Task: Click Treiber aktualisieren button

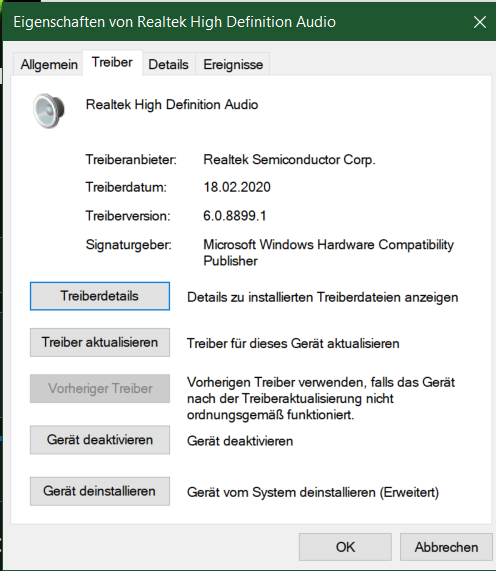Action: click(100, 342)
